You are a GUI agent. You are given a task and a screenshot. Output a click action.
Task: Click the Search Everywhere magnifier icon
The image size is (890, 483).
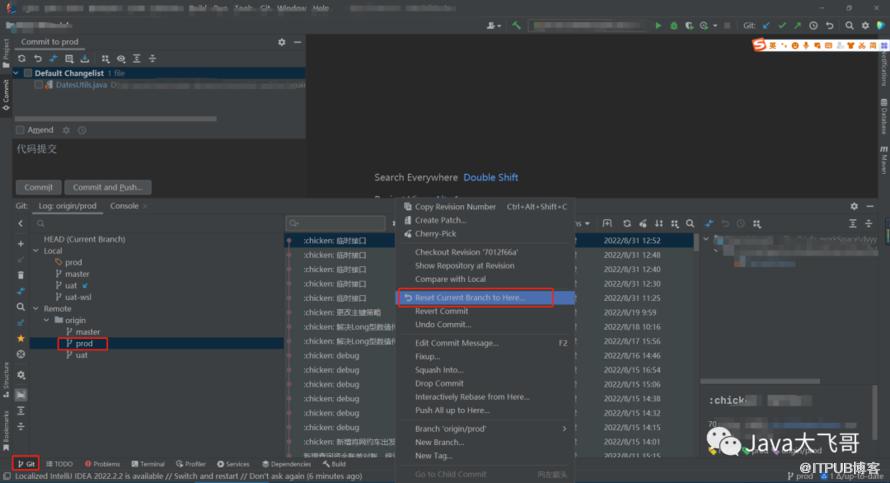click(x=849, y=26)
